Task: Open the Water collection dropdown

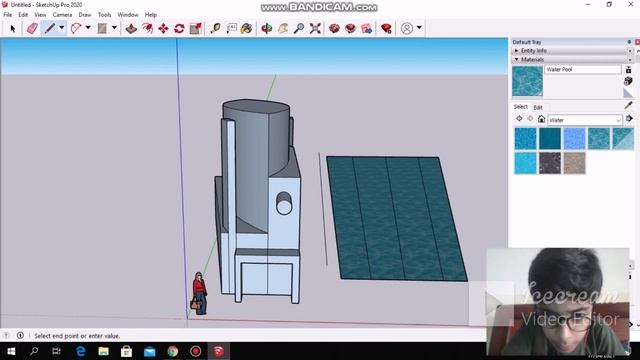Action: (x=585, y=120)
